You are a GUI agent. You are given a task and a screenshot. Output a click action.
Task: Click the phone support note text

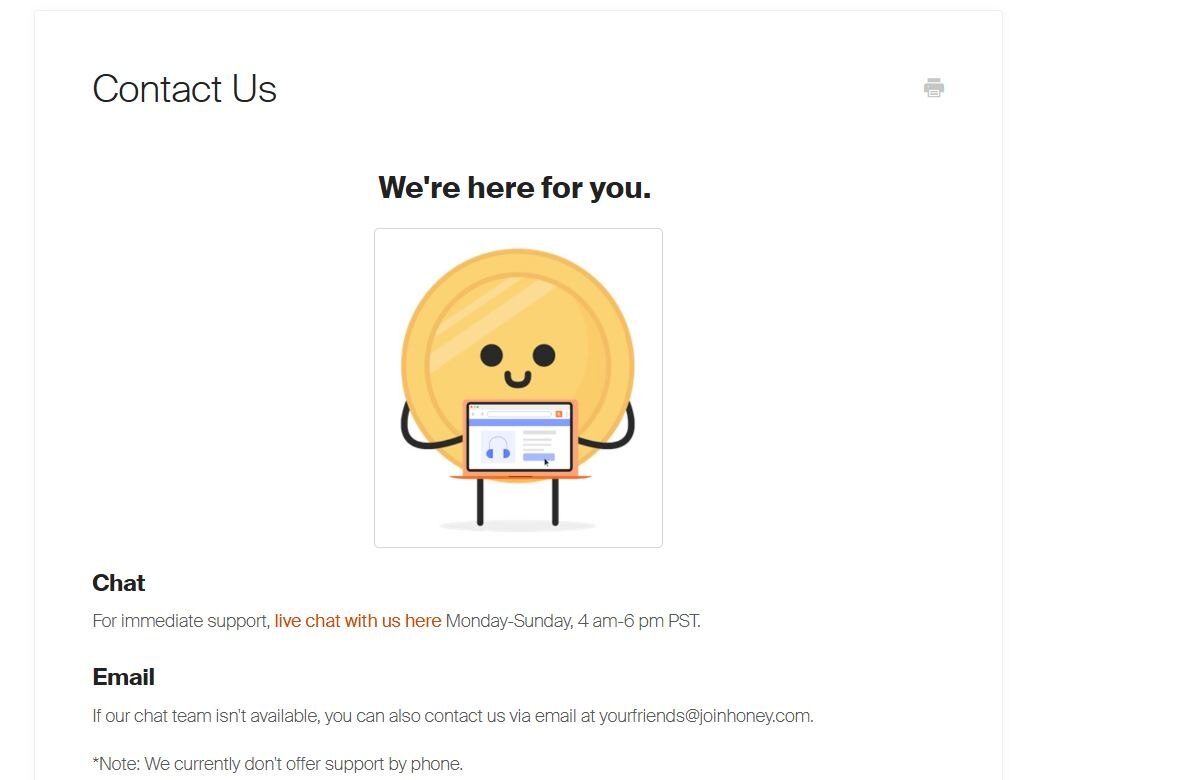pyautogui.click(x=278, y=764)
